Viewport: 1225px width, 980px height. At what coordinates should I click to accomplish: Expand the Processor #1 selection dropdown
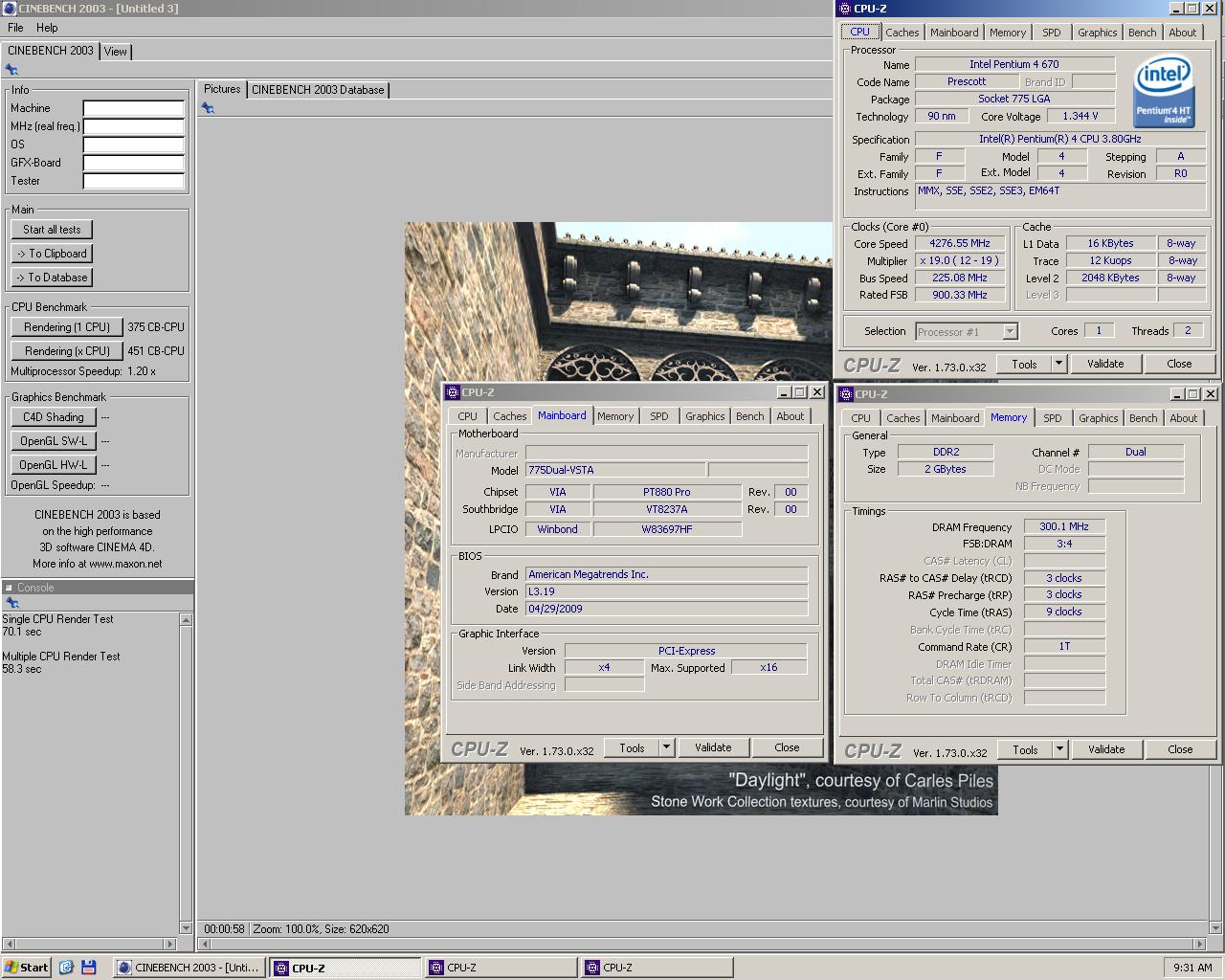(1010, 332)
